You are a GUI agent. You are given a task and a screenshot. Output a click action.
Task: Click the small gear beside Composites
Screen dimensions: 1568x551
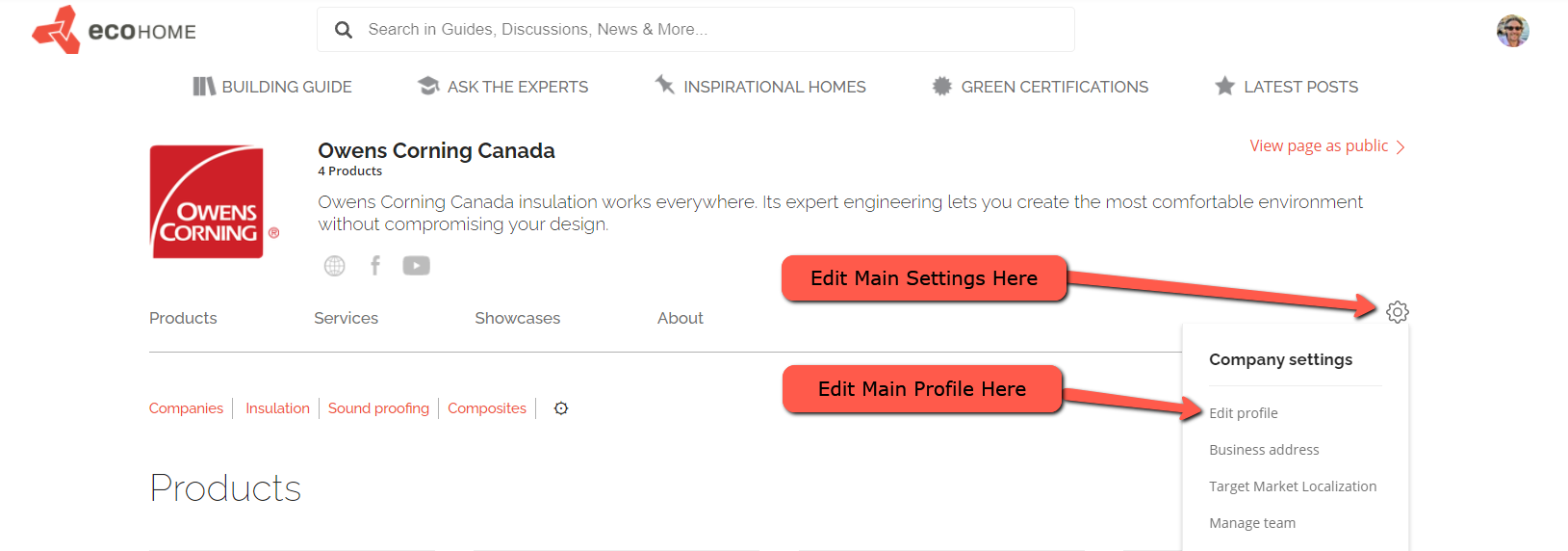pyautogui.click(x=561, y=408)
